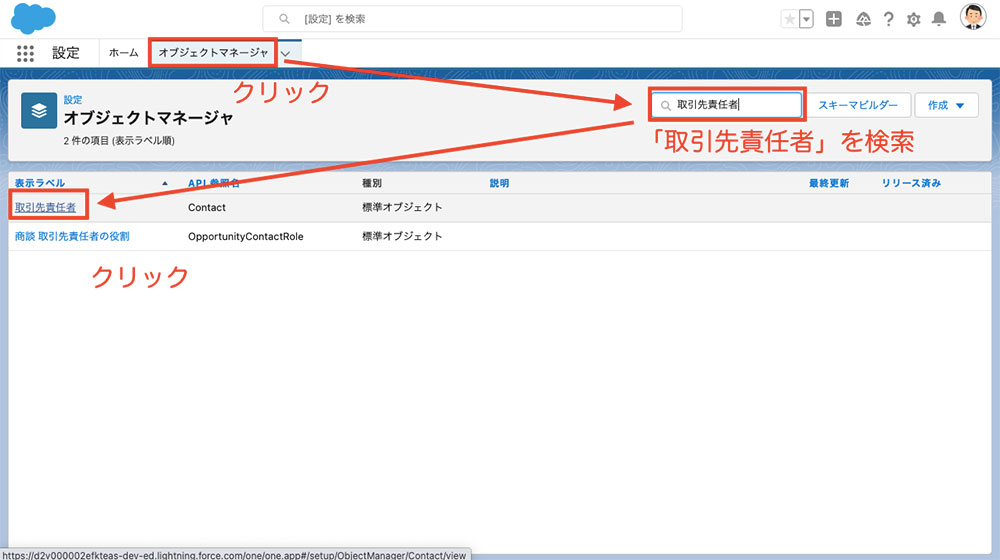Sort by リリース済み column header
This screenshot has height=560, width=1000.
click(x=911, y=183)
